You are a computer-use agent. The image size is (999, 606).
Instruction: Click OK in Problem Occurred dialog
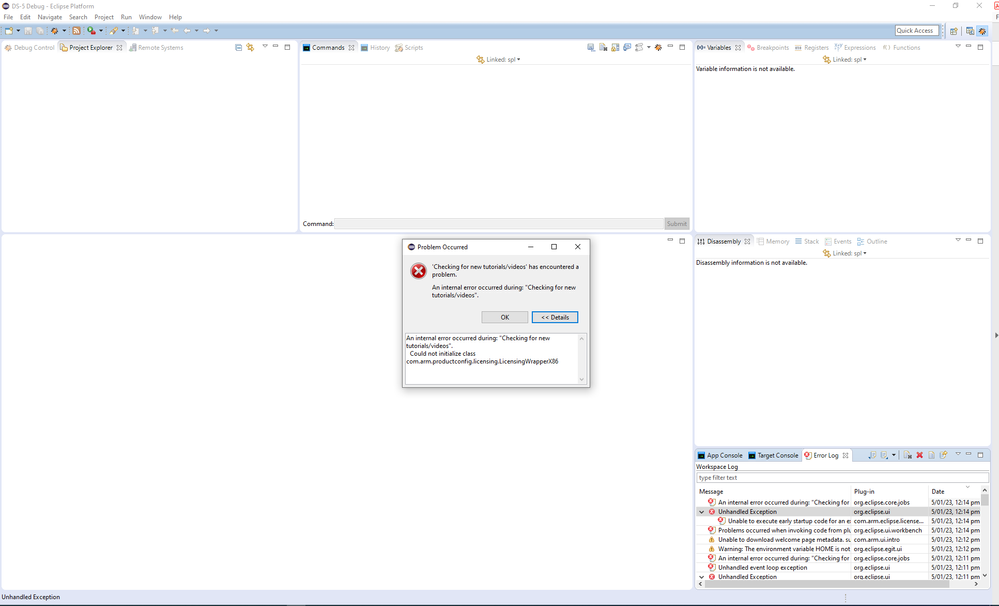[505, 317]
